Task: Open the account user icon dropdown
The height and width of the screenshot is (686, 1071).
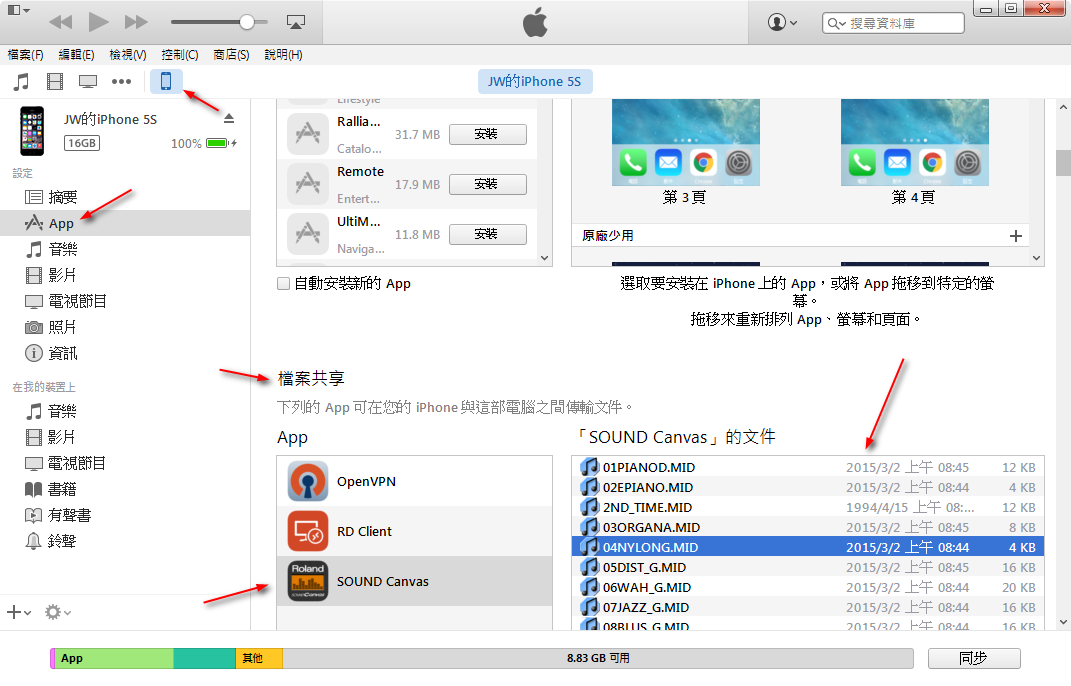Action: tap(782, 23)
